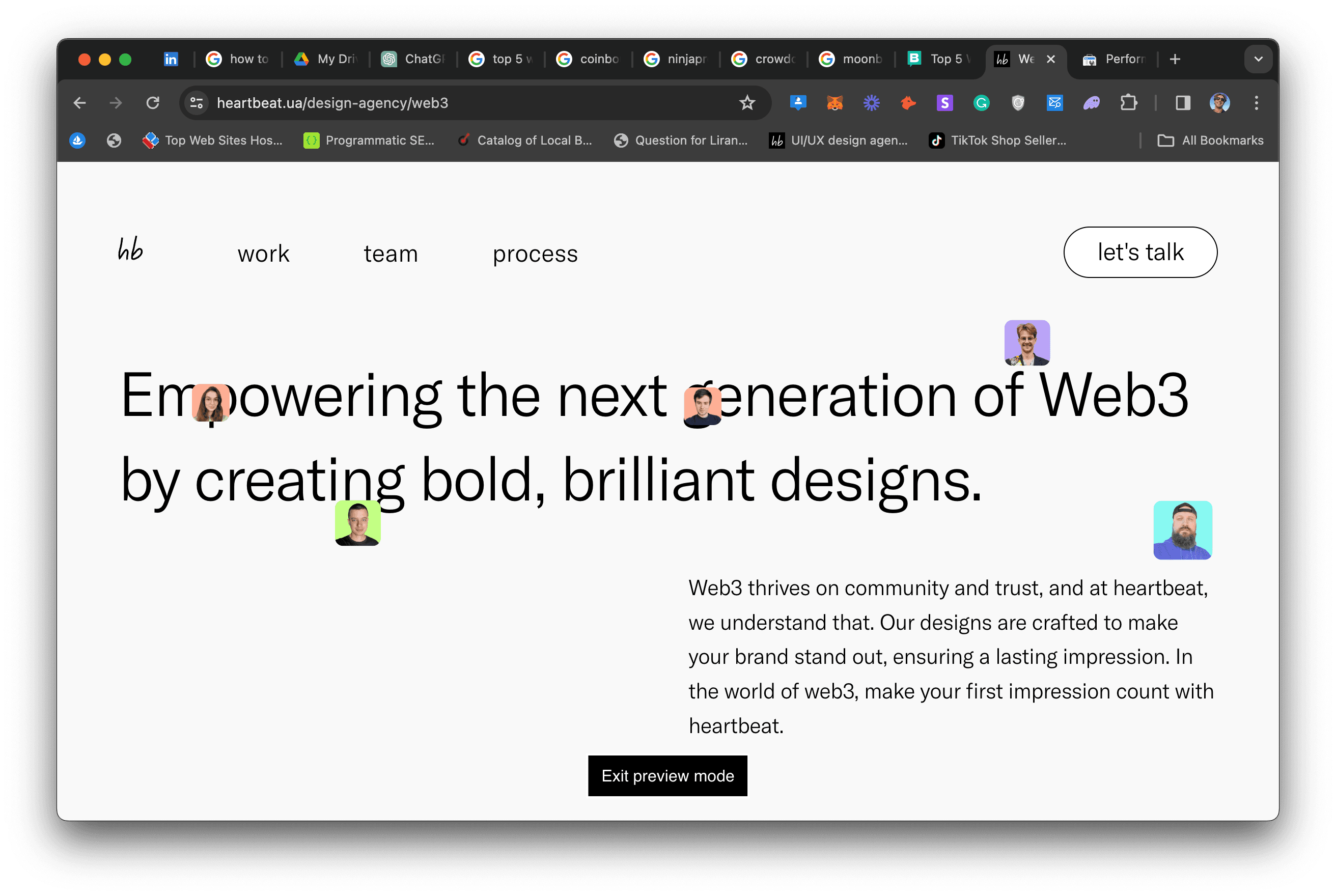
Task: Open the process nav link
Action: pos(536,254)
